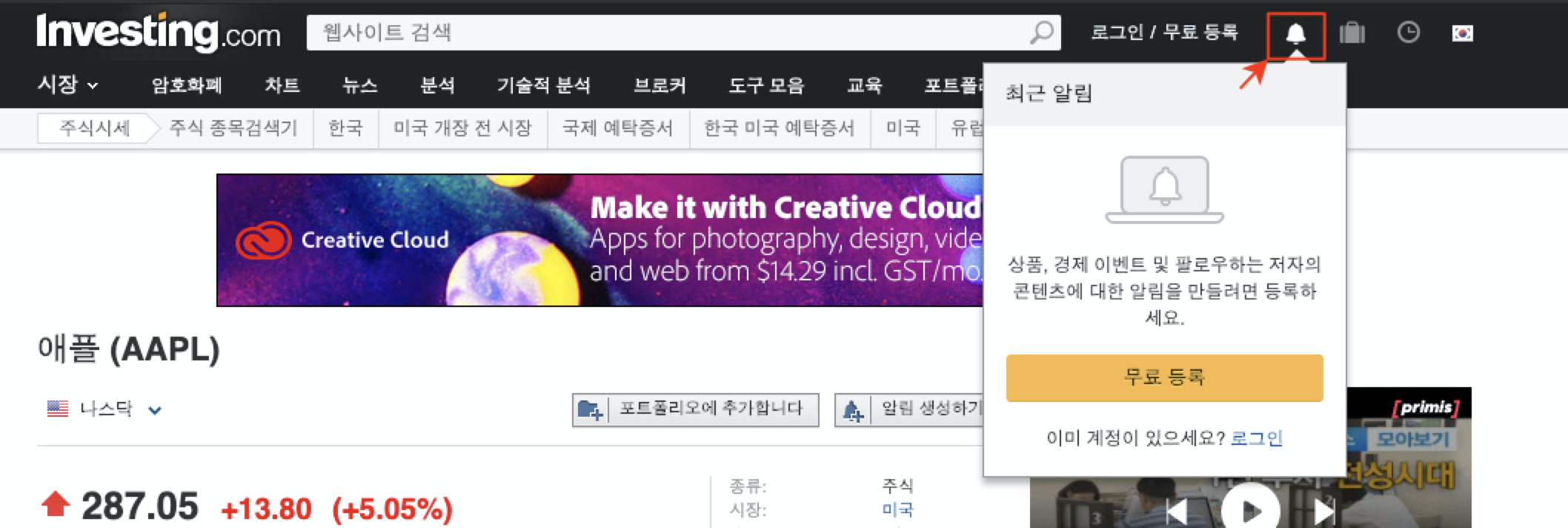Click the clock icon in header
Viewport: 1568px width, 528px height.
(1408, 33)
